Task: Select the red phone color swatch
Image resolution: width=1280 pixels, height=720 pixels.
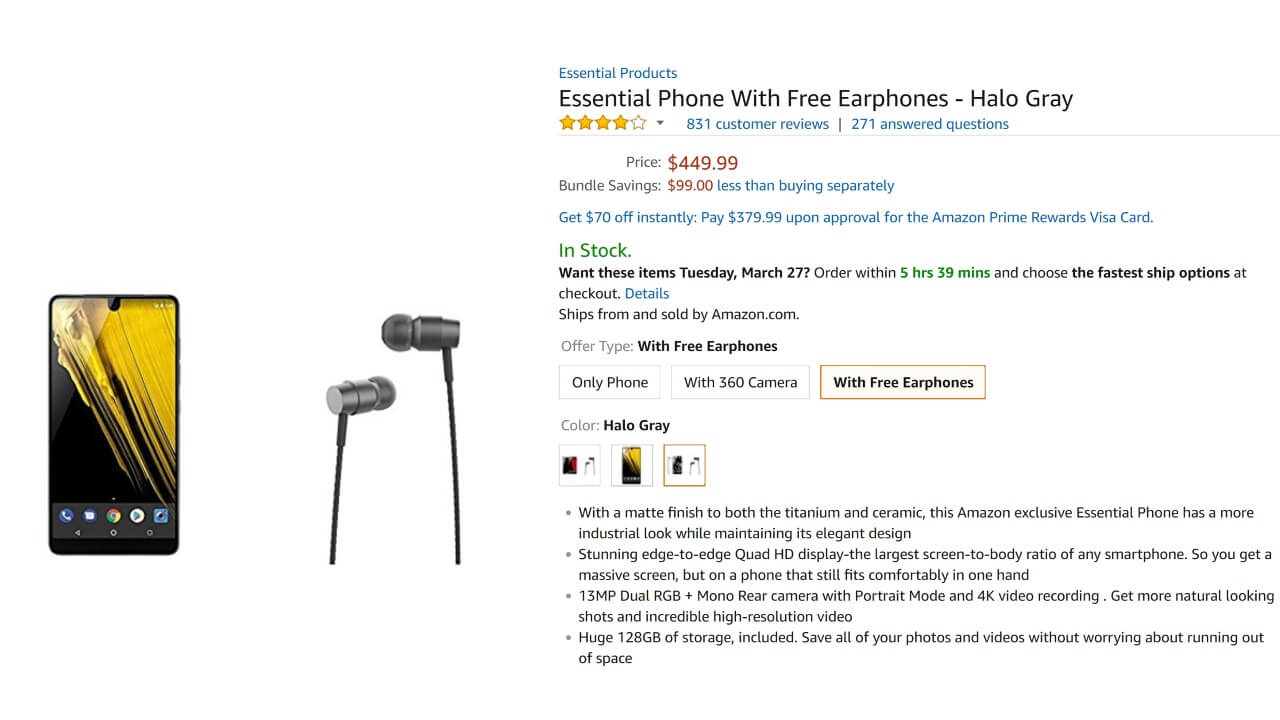Action: pyautogui.click(x=580, y=465)
